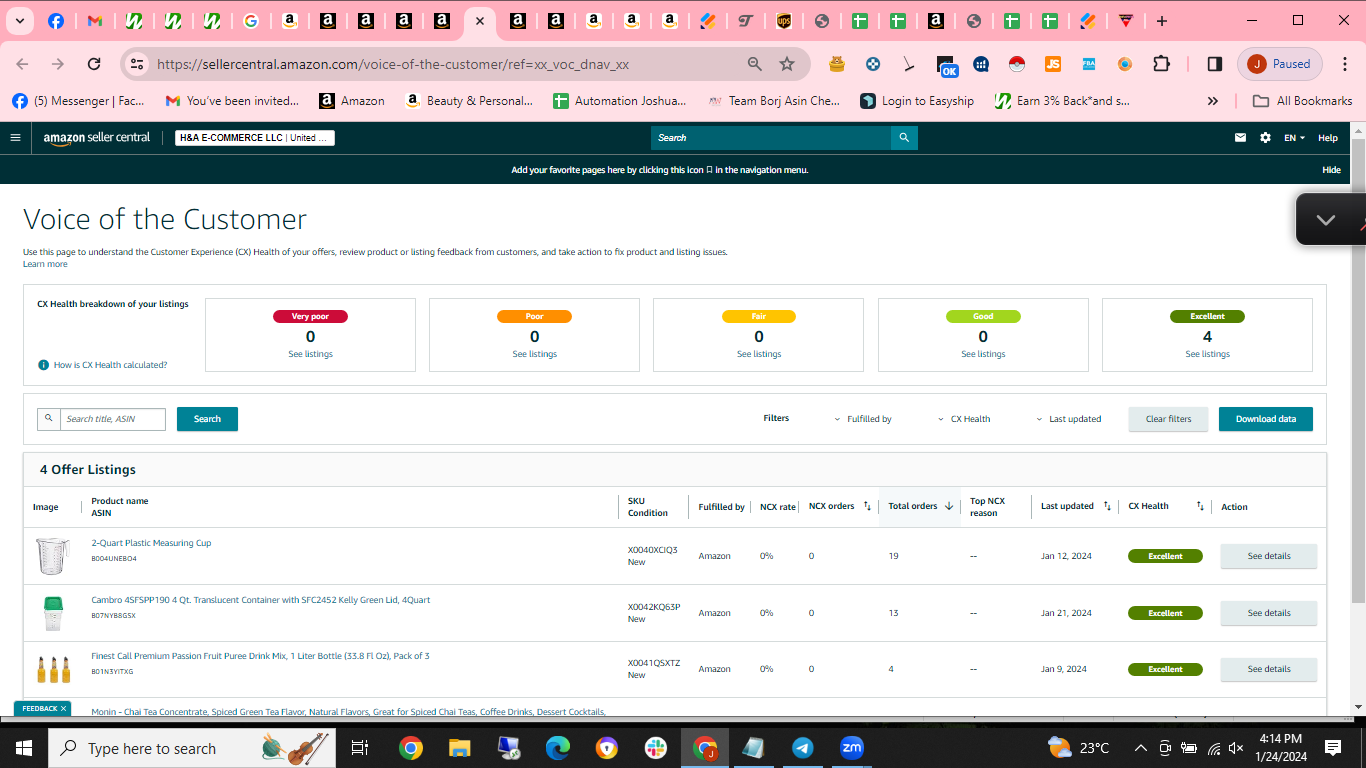The height and width of the screenshot is (768, 1366).
Task: Sort the table by NCX orders
Action: [x=867, y=506]
